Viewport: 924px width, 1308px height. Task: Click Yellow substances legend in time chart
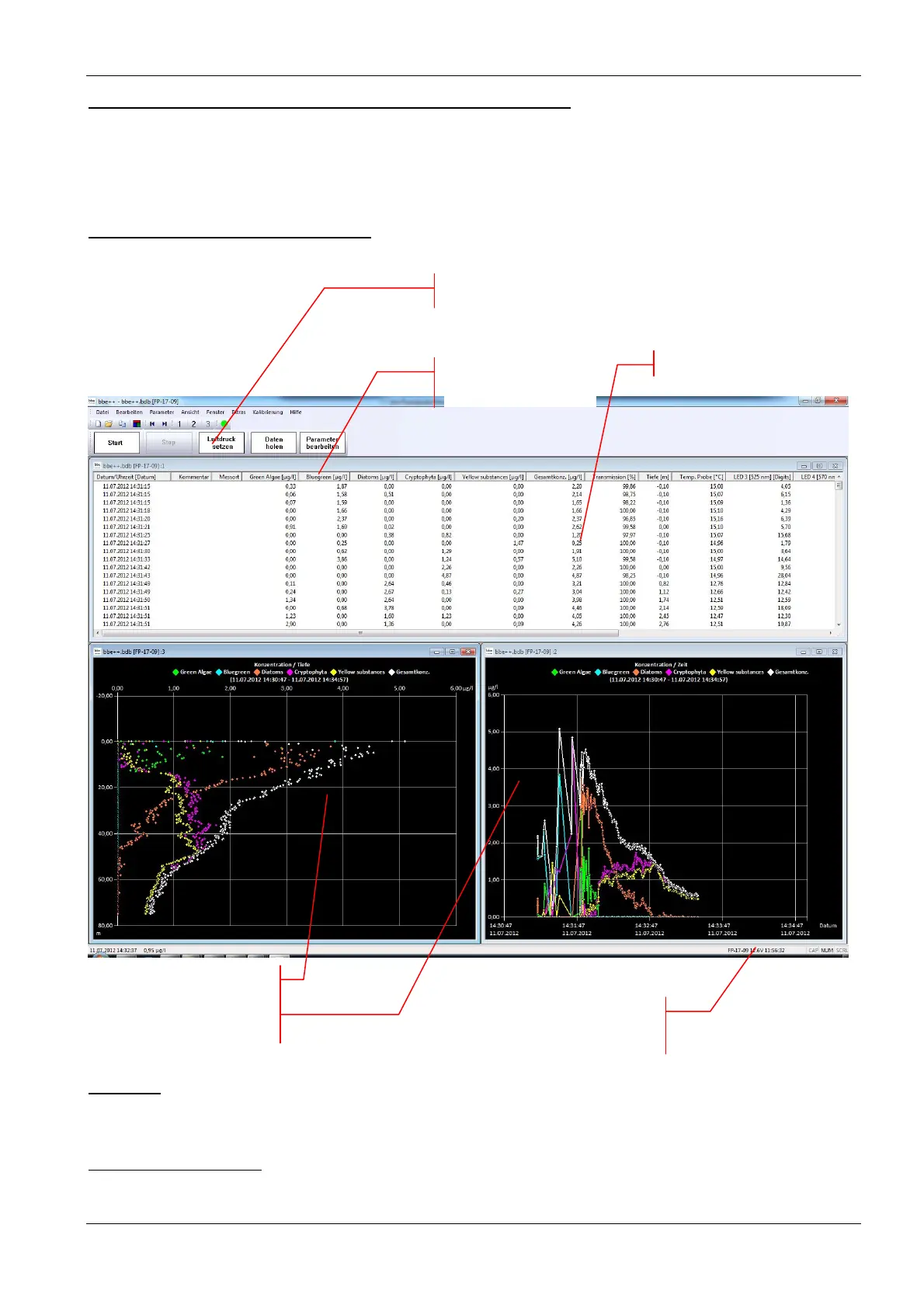pyautogui.click(x=737, y=672)
